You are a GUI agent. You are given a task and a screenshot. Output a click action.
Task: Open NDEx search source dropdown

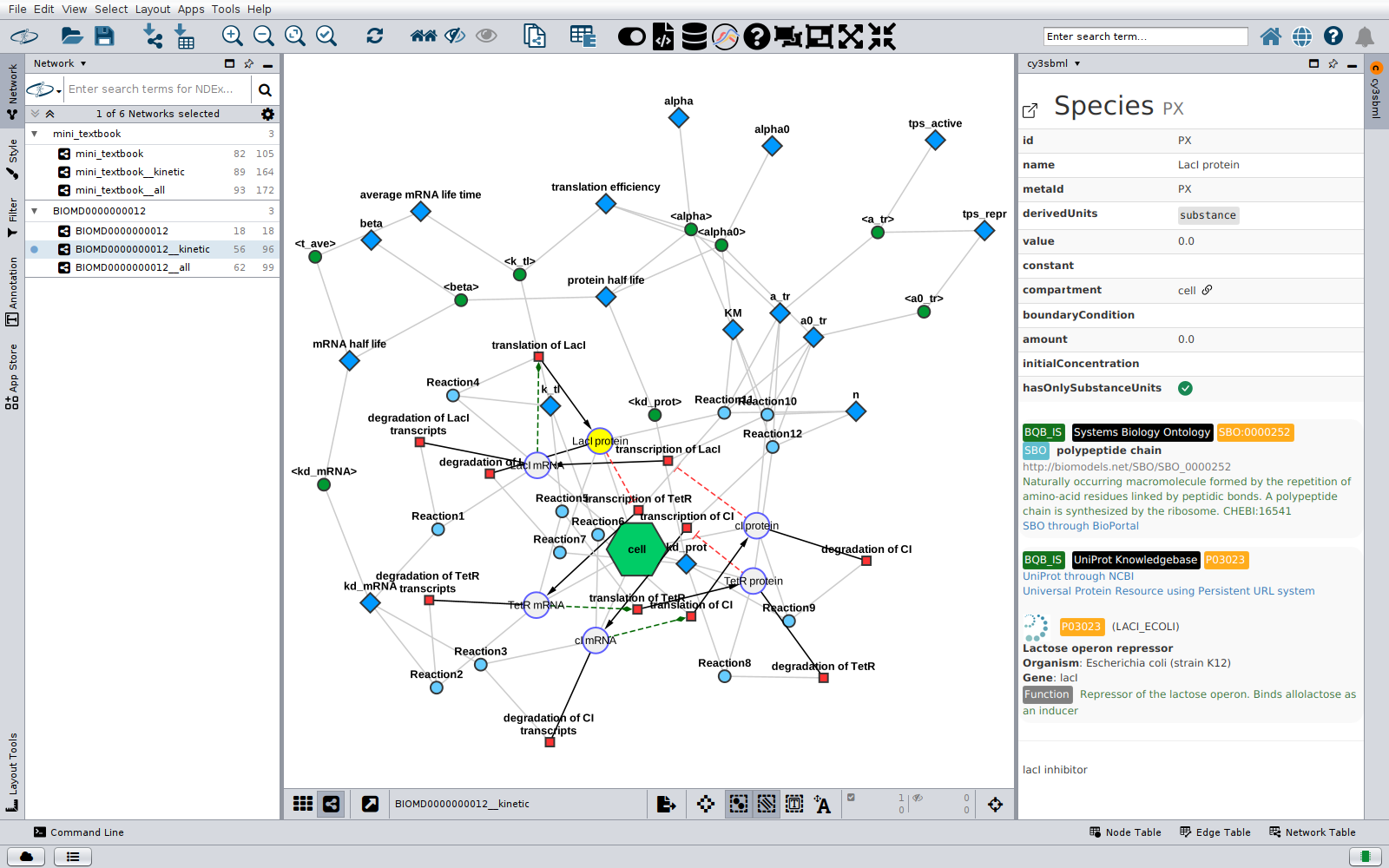(44, 89)
